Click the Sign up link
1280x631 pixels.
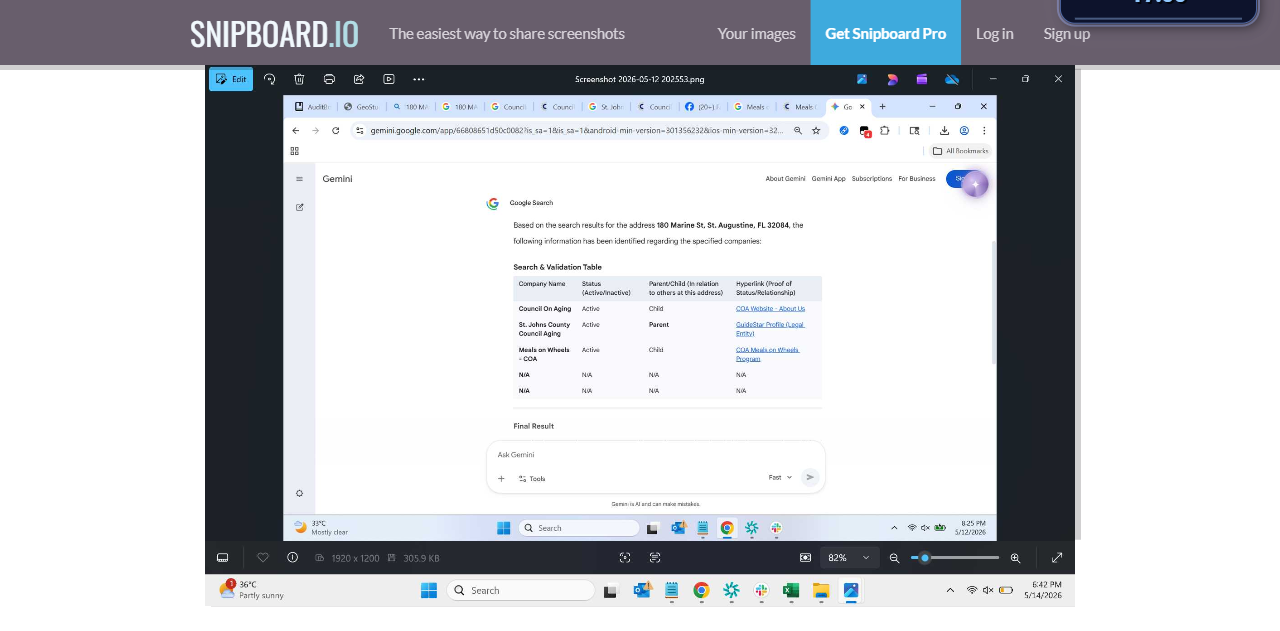point(1066,33)
